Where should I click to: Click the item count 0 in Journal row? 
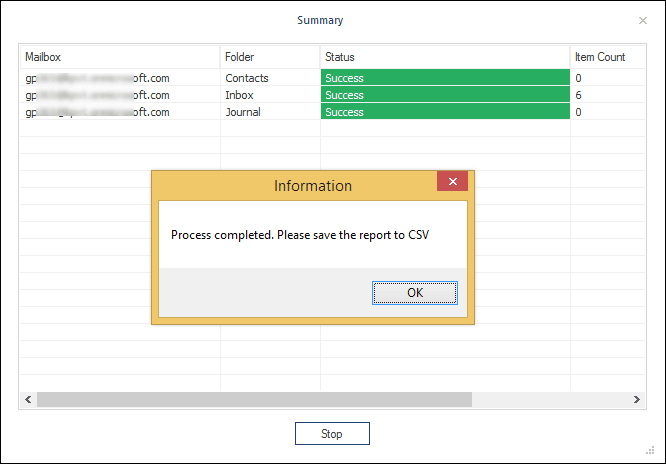coord(578,112)
